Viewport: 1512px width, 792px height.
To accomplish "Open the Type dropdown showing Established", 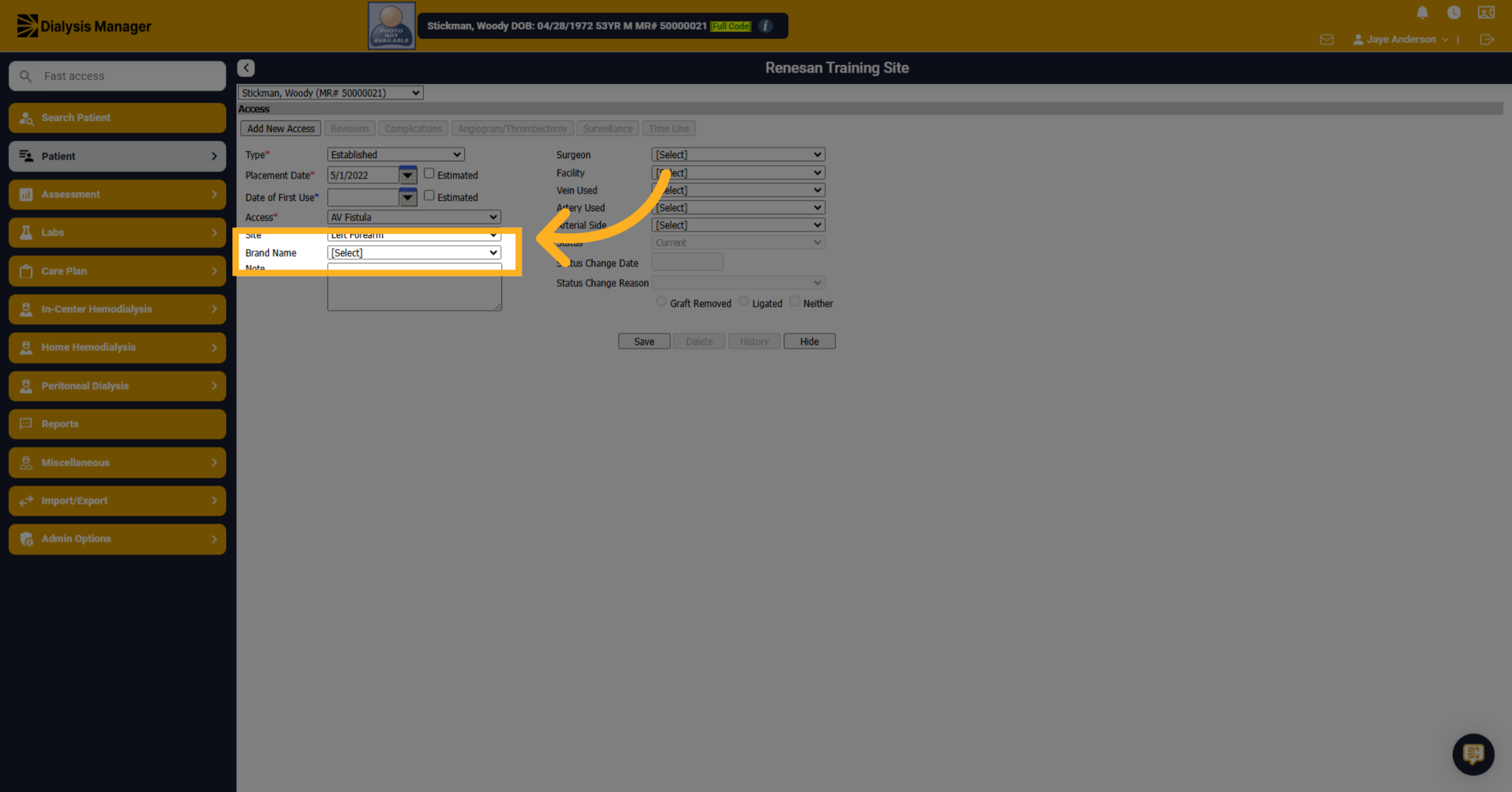I will coord(396,154).
